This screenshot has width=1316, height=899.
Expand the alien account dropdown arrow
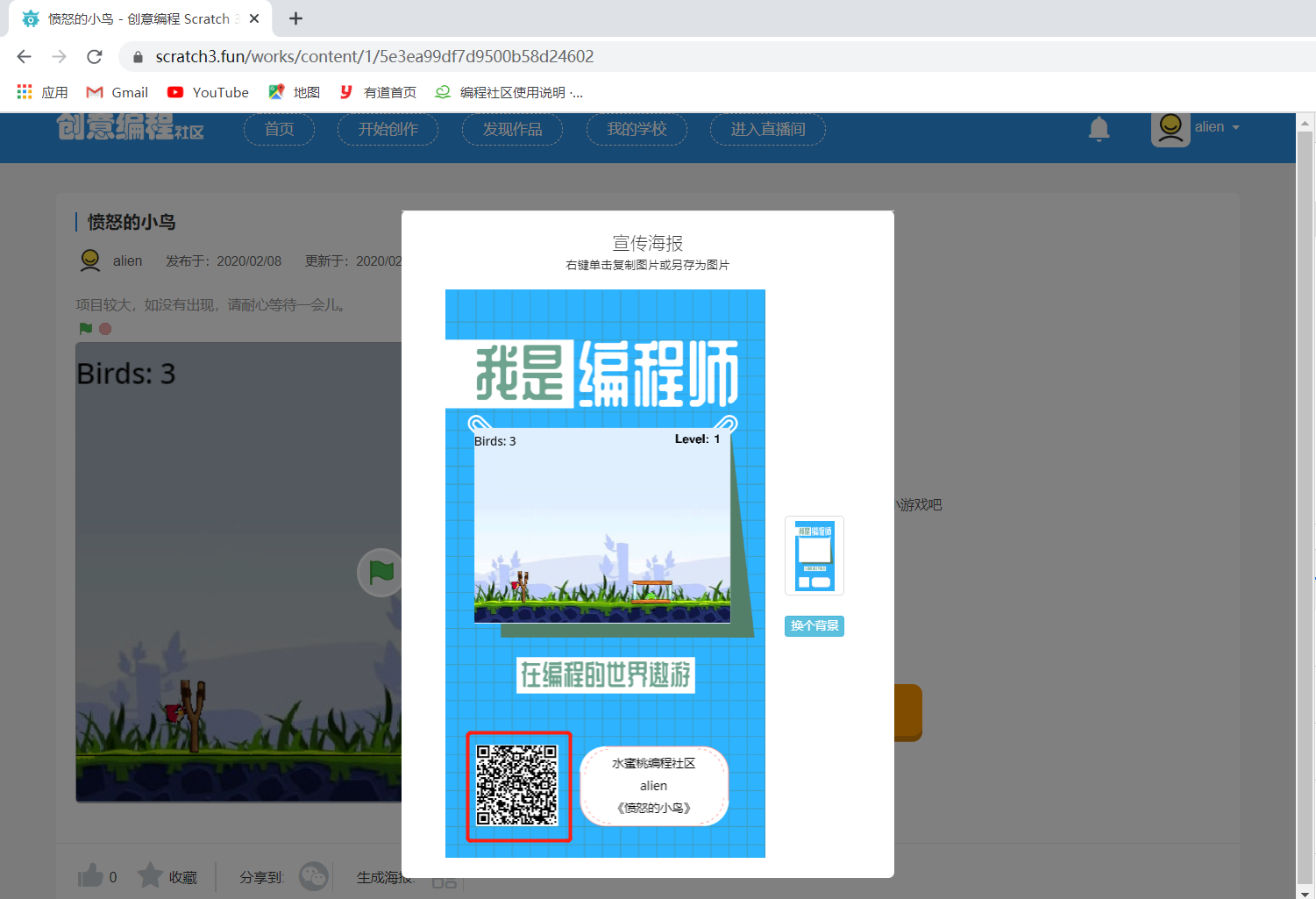click(1236, 128)
